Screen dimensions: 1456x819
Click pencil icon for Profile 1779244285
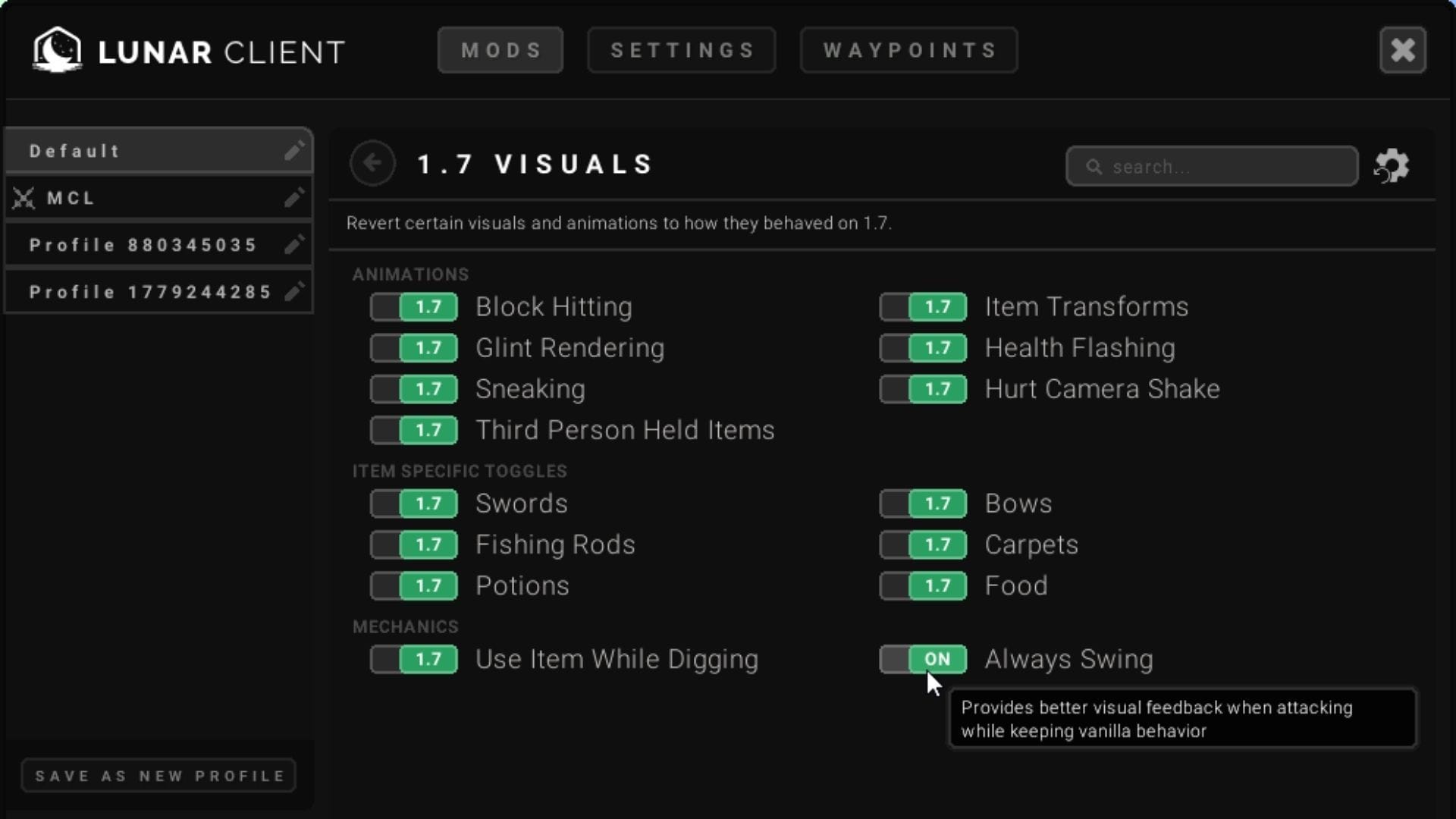click(294, 291)
